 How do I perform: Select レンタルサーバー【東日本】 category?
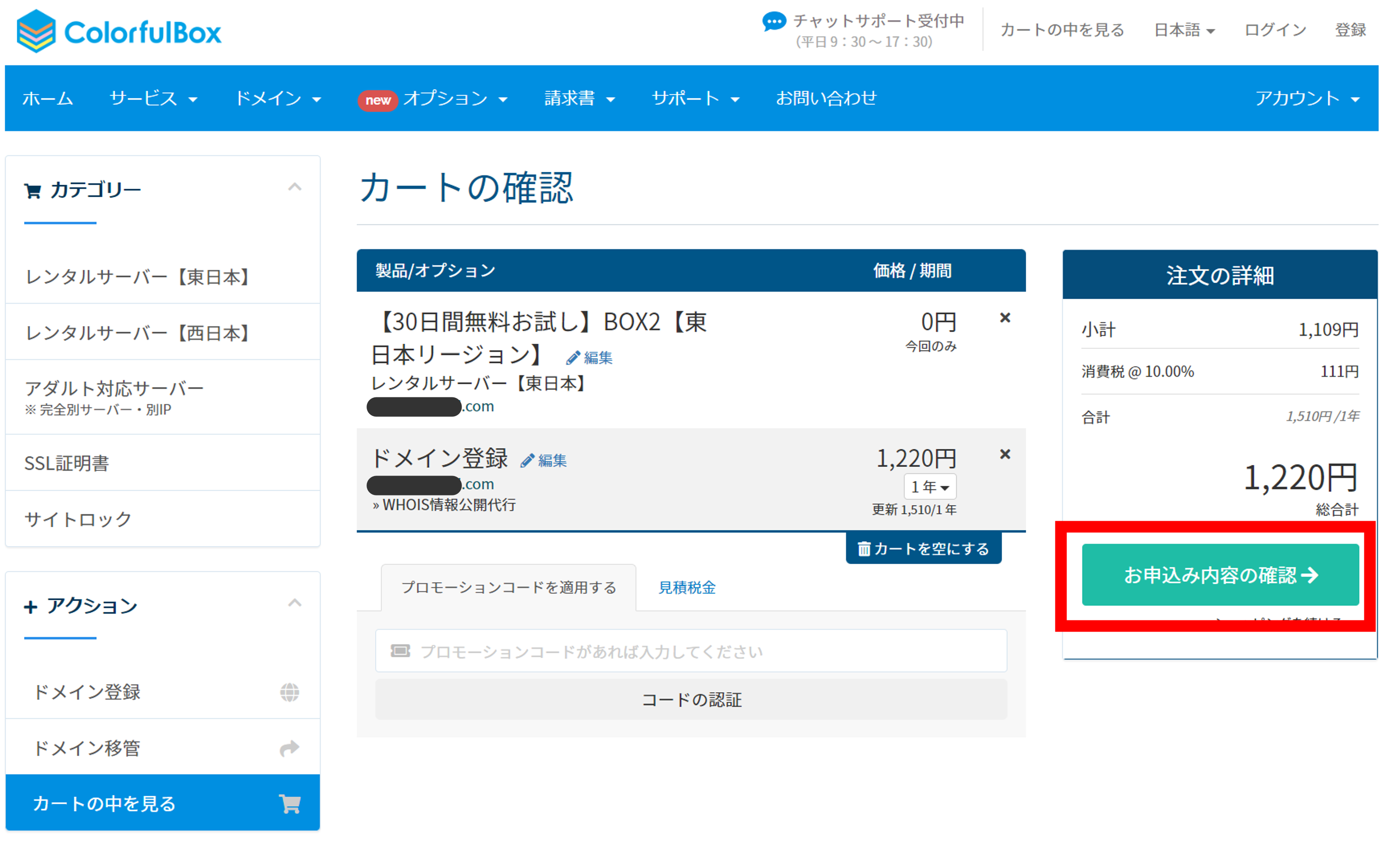(x=162, y=277)
